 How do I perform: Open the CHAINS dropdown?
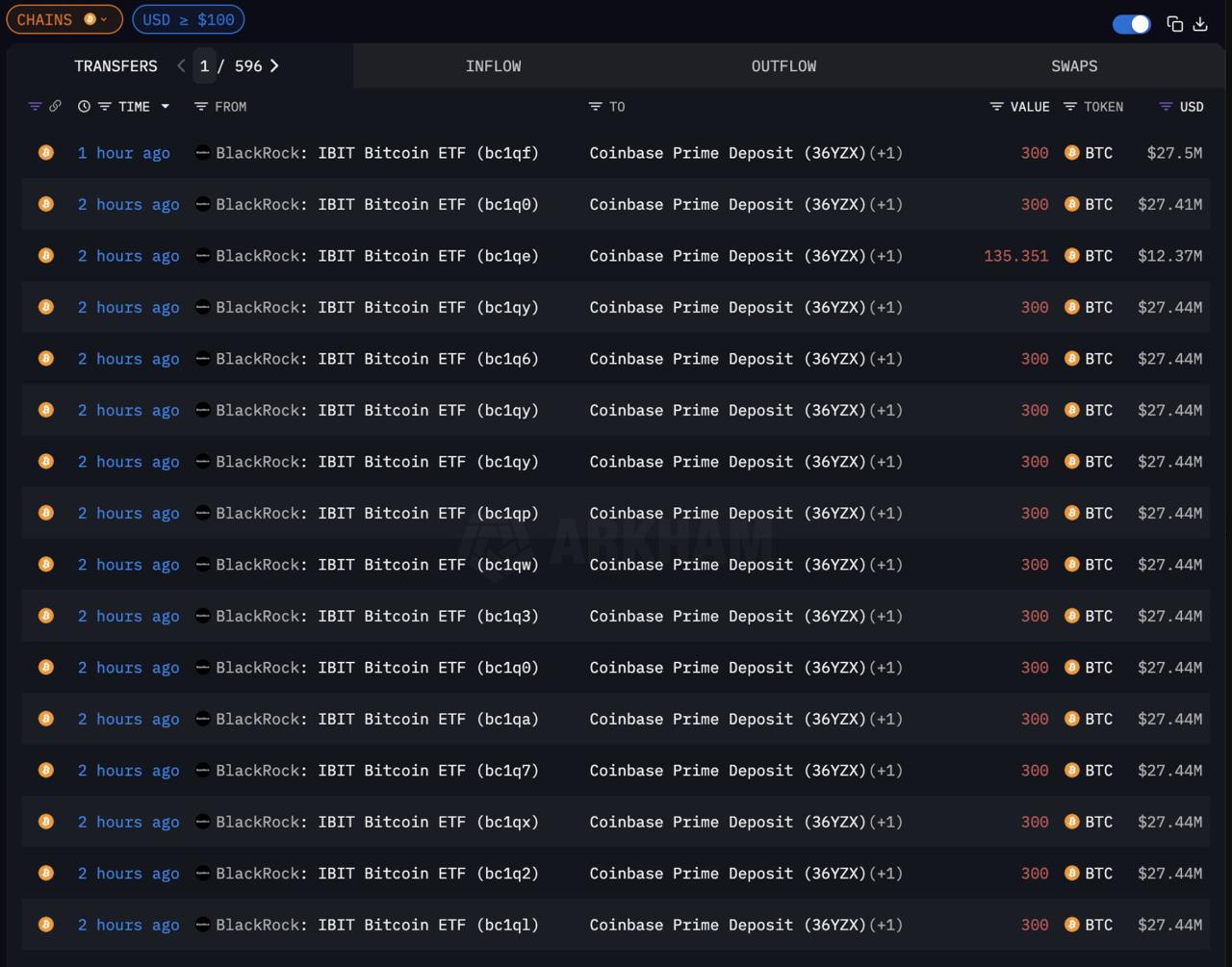tap(64, 19)
